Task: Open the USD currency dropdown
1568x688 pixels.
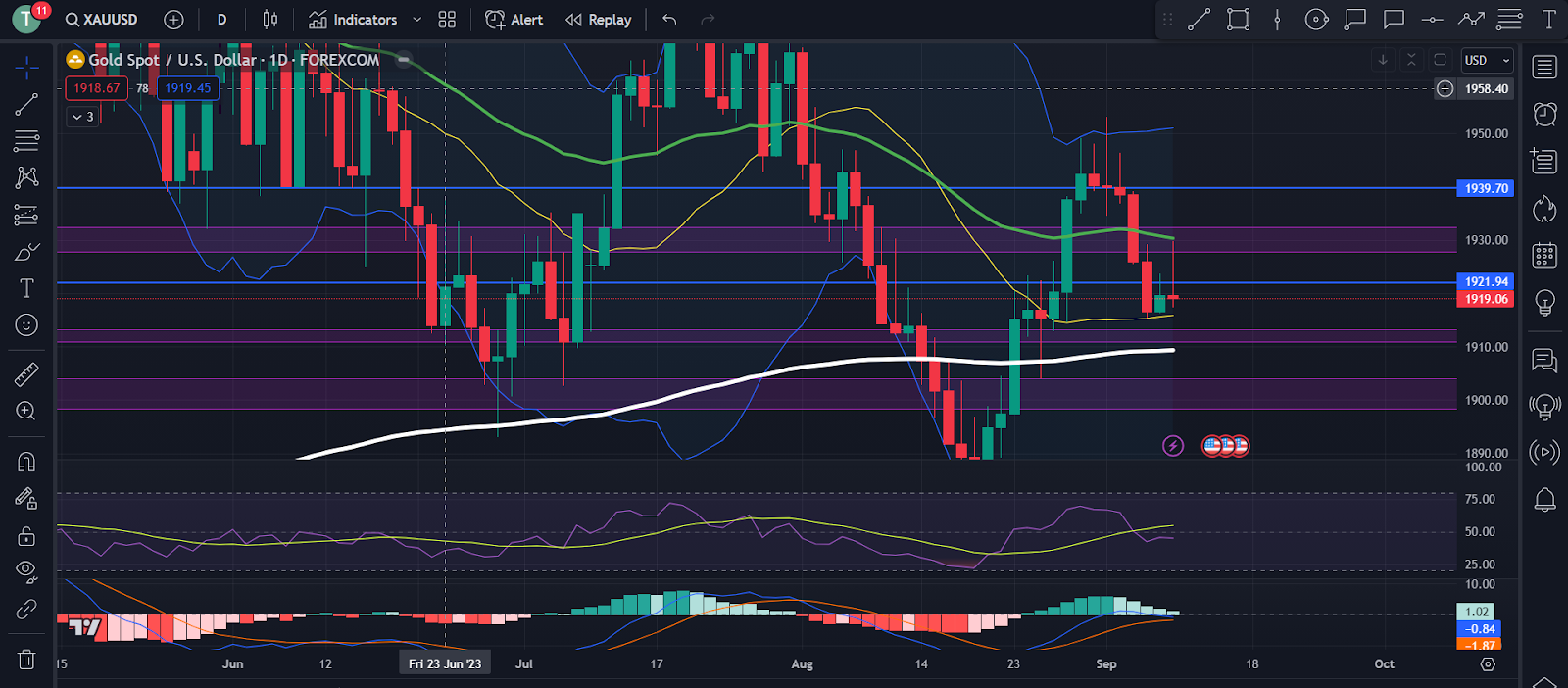Action: (x=1487, y=61)
